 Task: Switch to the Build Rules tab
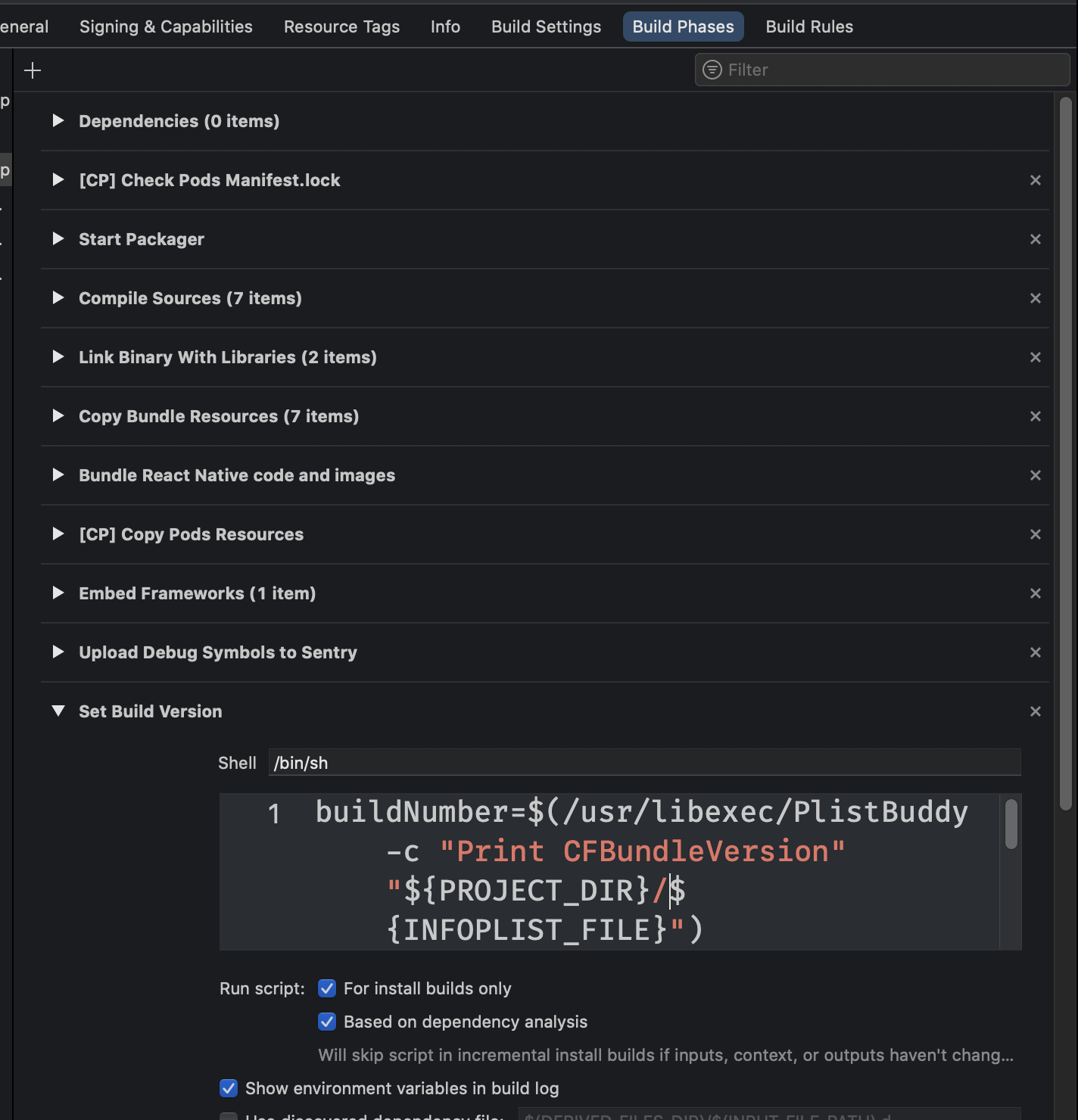[x=809, y=26]
